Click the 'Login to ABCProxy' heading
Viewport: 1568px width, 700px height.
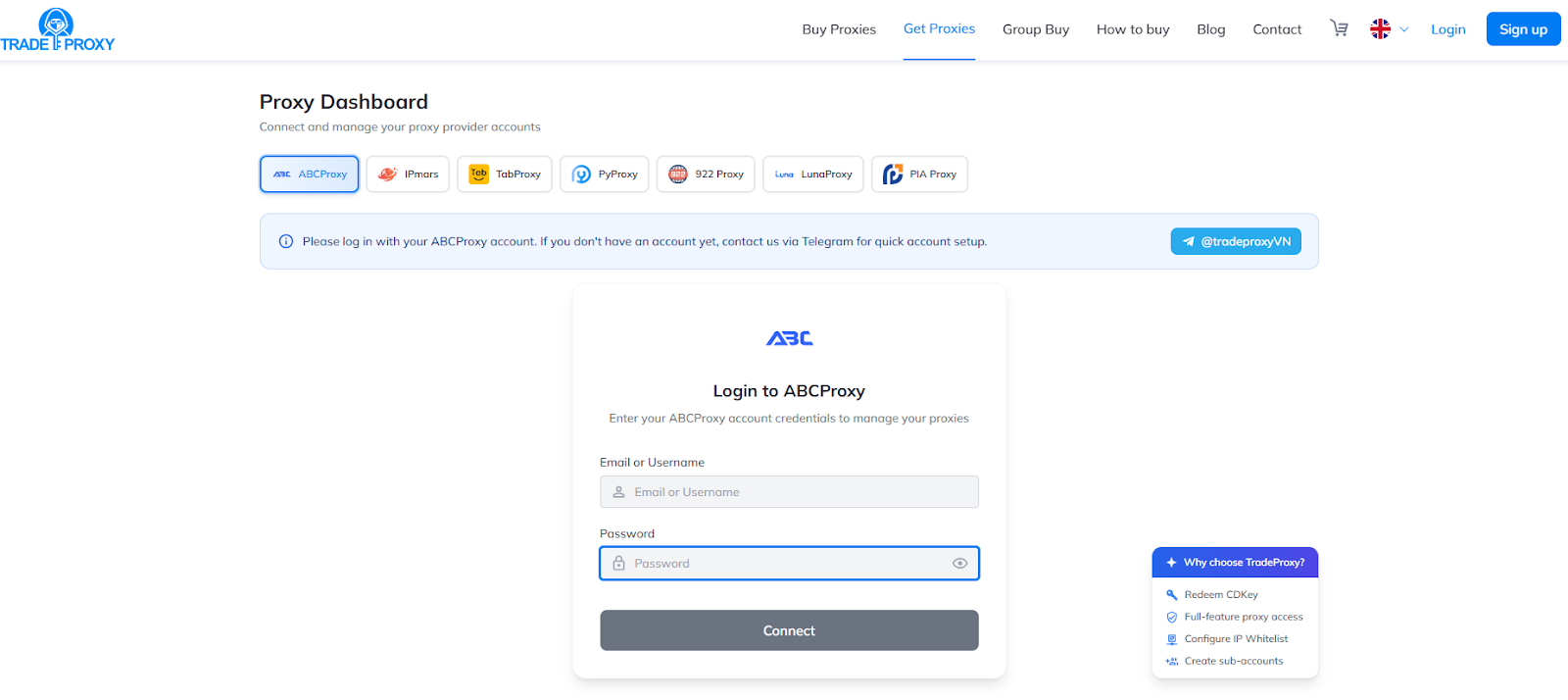pyautogui.click(x=789, y=391)
